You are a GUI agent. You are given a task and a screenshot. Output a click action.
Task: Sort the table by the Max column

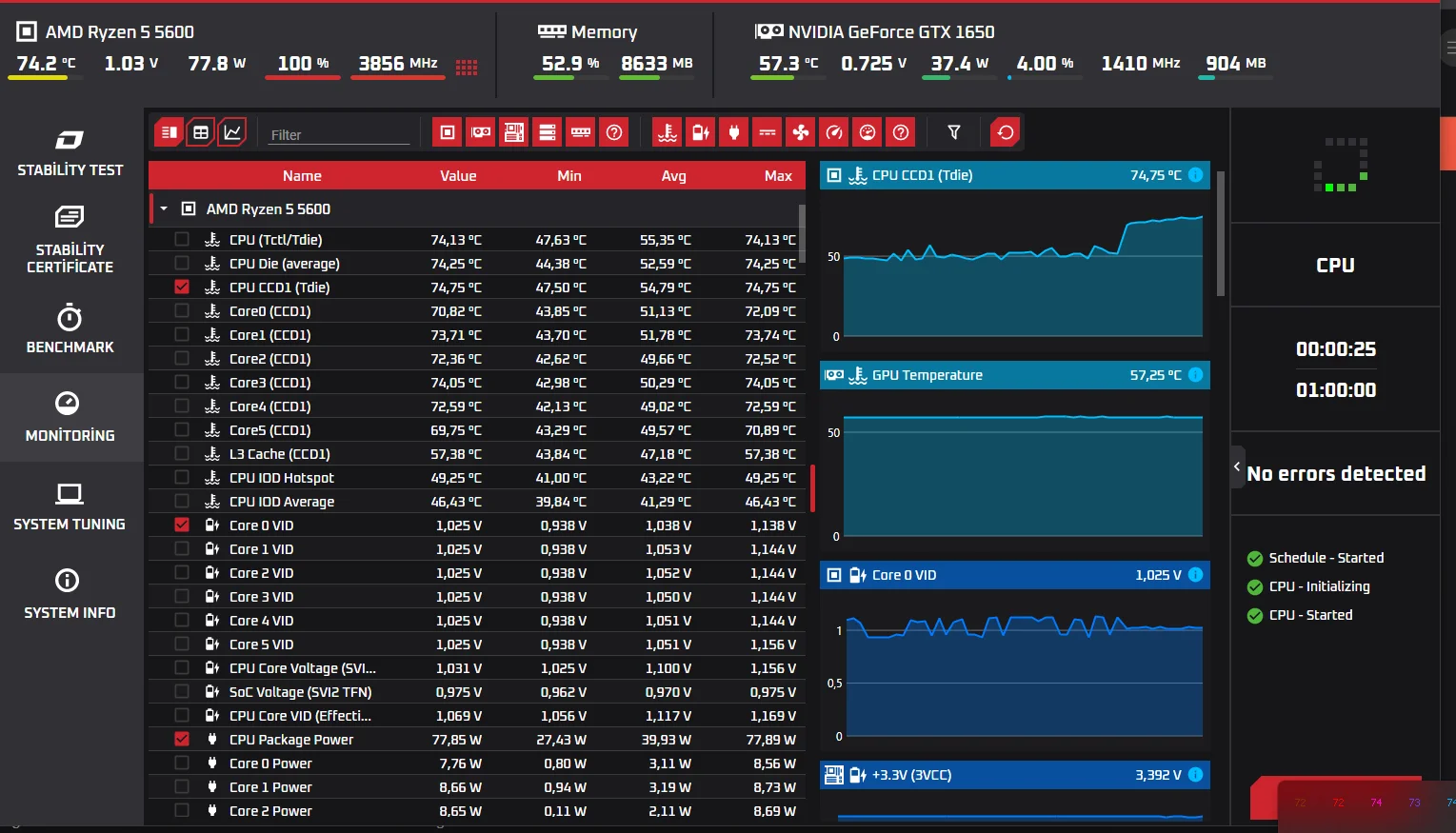click(777, 175)
